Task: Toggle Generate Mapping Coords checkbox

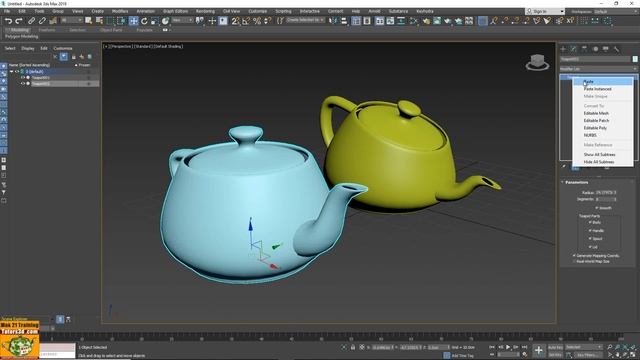Action: 574,256
